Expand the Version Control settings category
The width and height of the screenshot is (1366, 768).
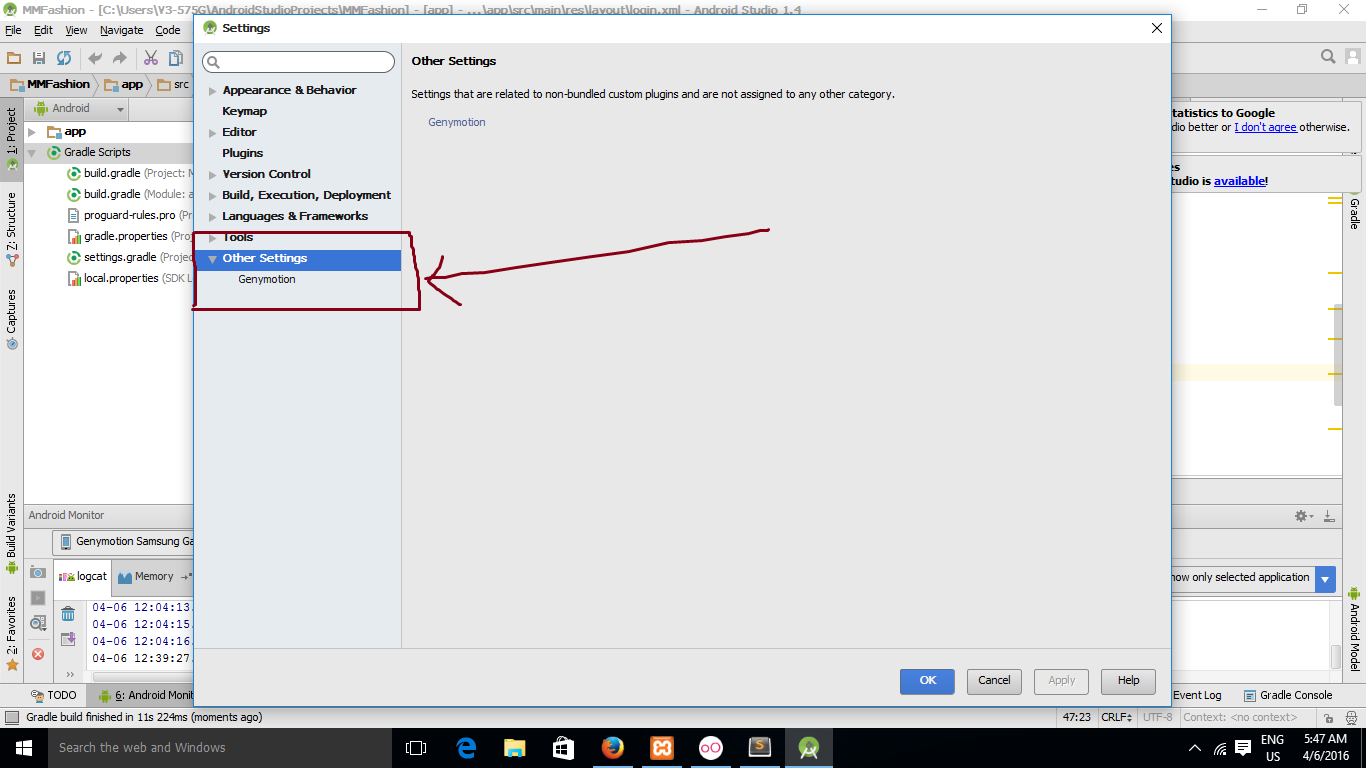[x=212, y=175]
